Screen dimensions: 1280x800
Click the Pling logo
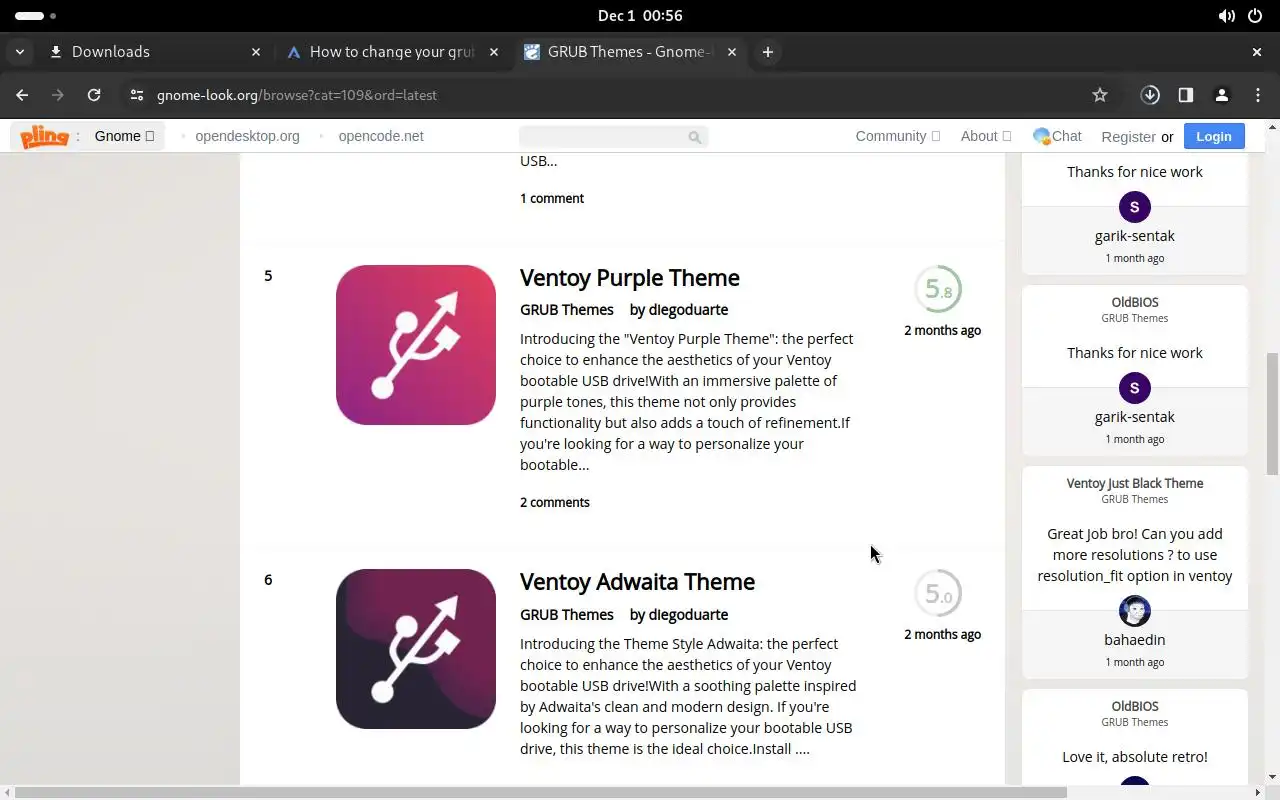pos(45,136)
